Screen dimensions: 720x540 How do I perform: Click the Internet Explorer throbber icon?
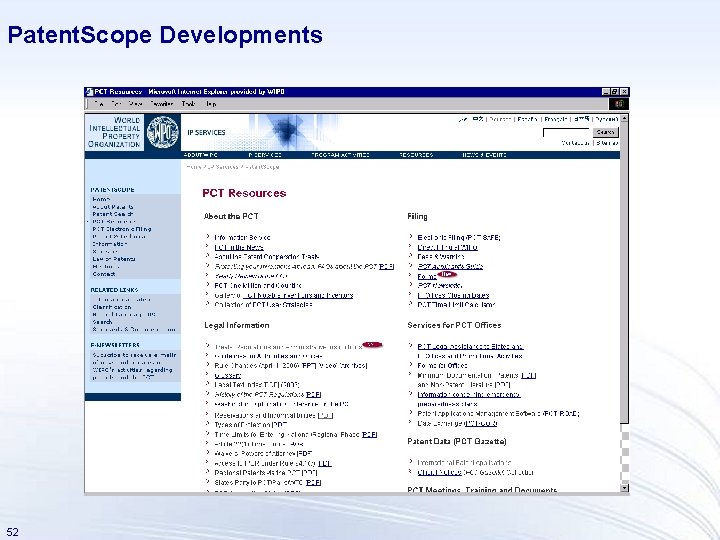point(619,104)
